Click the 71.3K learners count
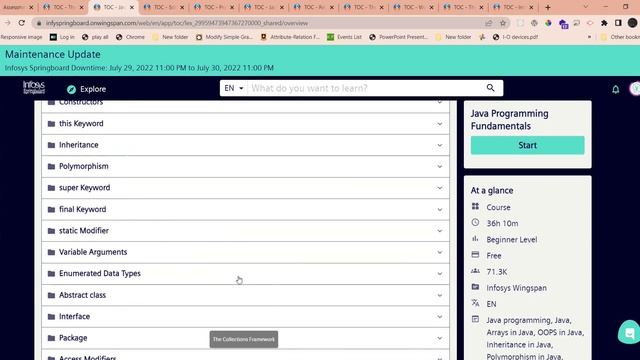The width and height of the screenshot is (640, 360). point(496,272)
